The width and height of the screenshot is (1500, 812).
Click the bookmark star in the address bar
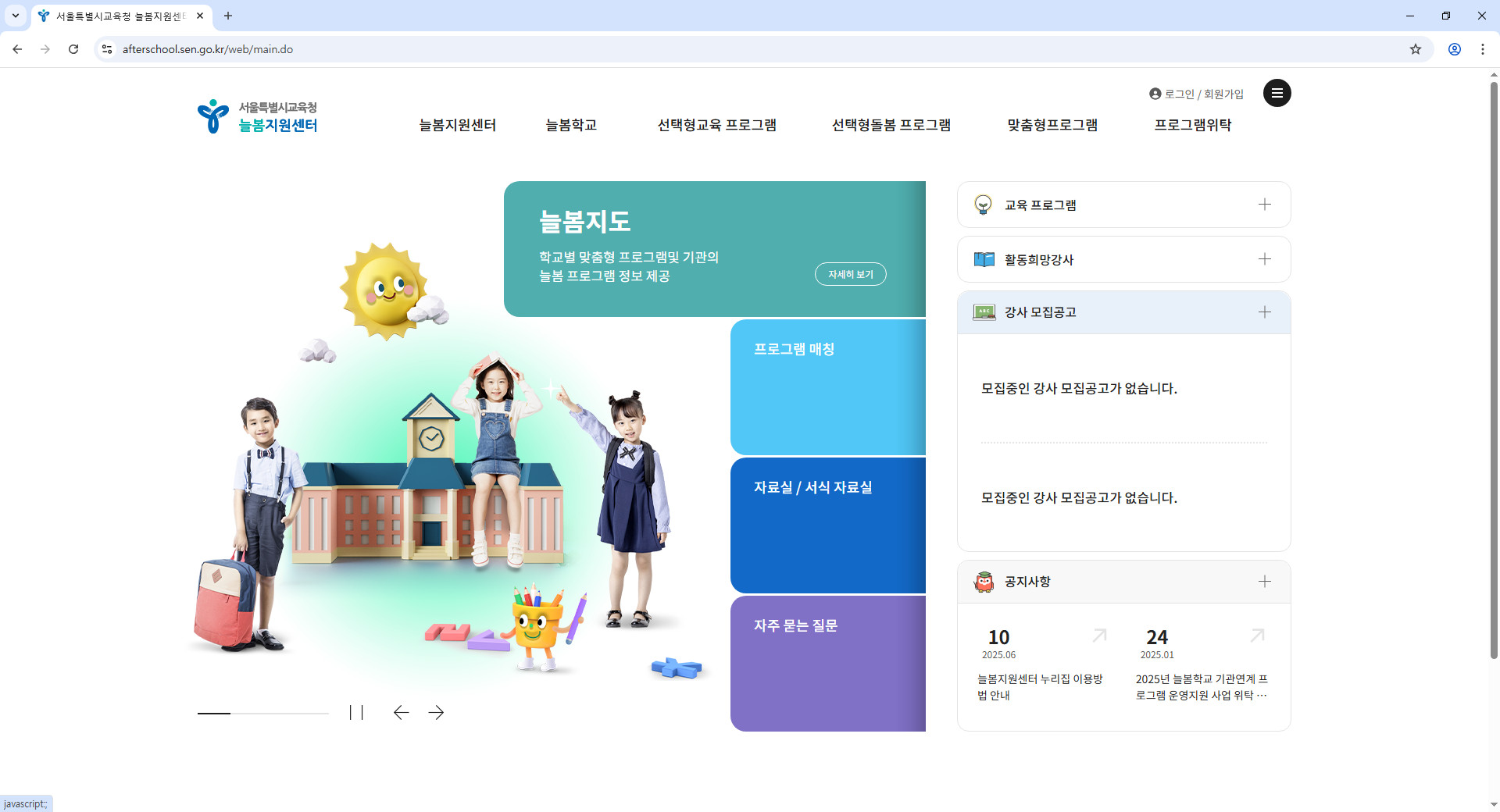(1416, 48)
